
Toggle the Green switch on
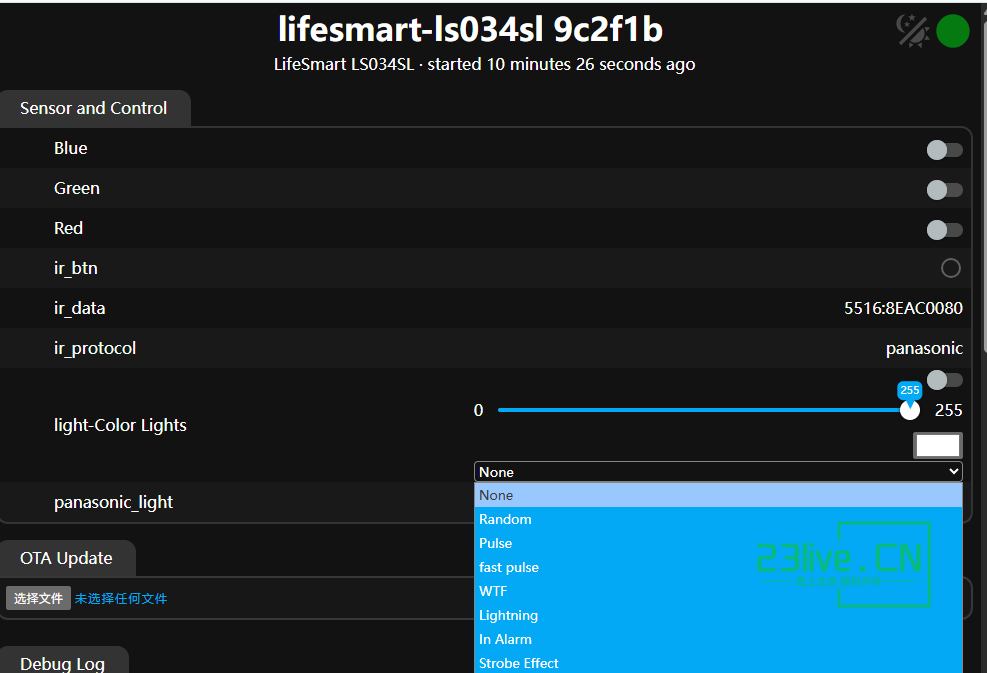(x=944, y=189)
